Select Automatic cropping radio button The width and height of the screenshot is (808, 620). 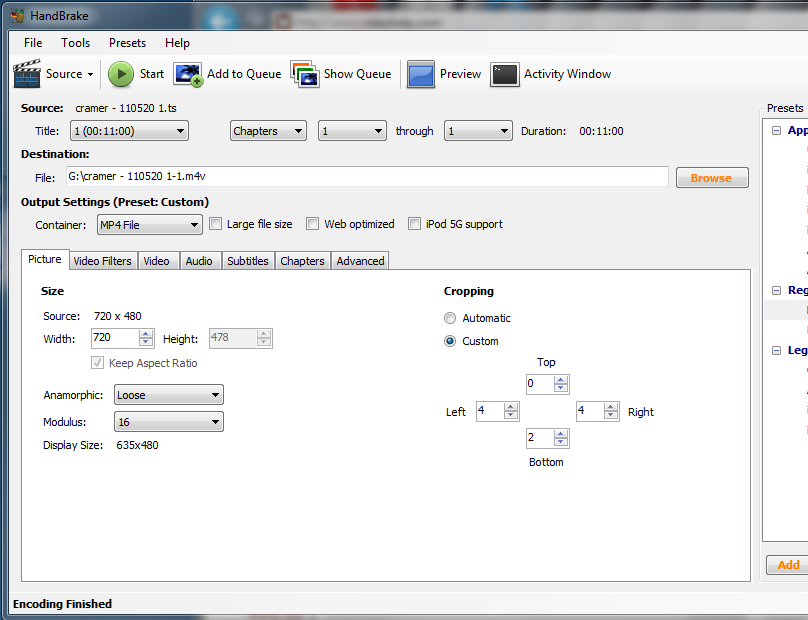[x=450, y=318]
